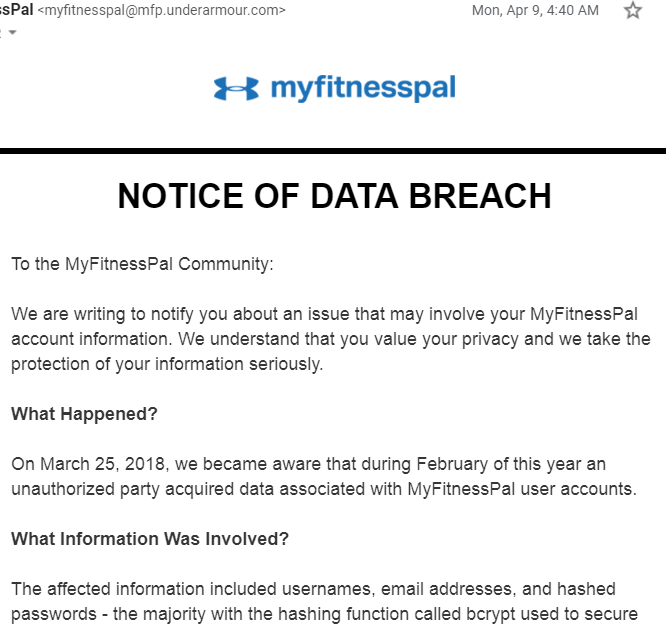Click the Under Armour logo icon
The image size is (666, 624).
(x=236, y=88)
